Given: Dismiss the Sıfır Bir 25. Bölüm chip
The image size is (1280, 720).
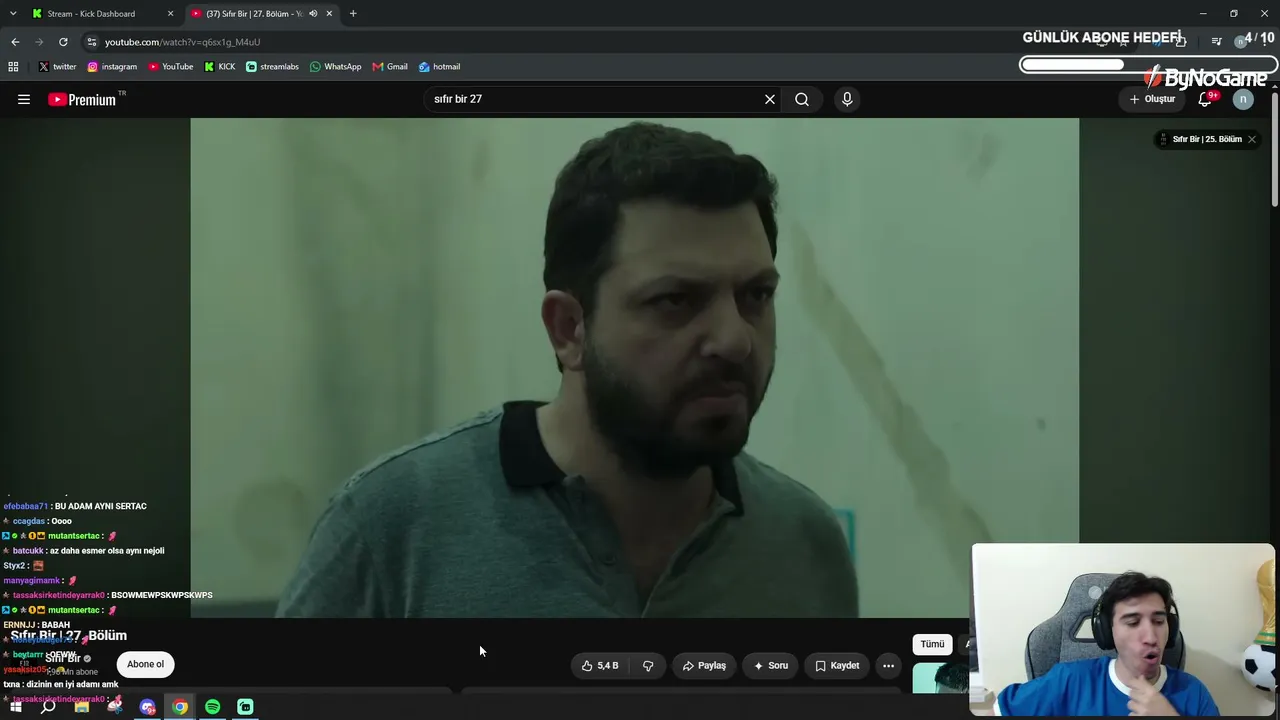Looking at the screenshot, I should coord(1251,139).
